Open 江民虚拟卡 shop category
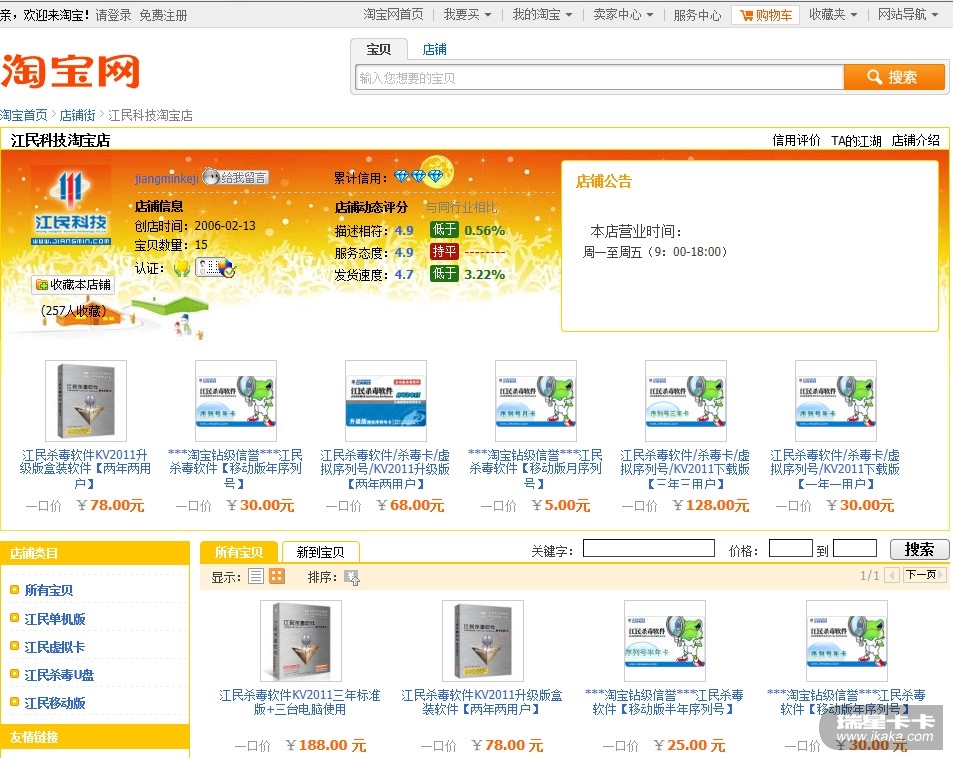Image resolution: width=953 pixels, height=758 pixels. coord(55,647)
